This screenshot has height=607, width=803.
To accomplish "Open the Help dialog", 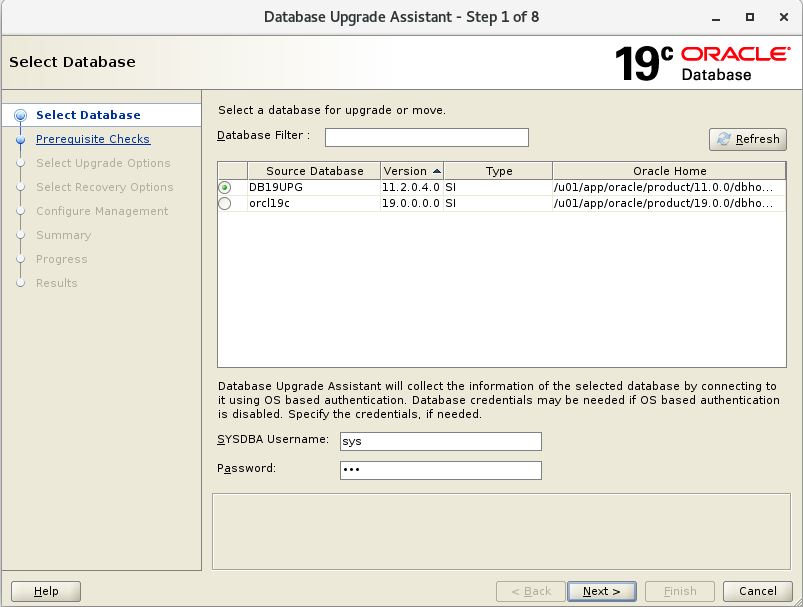I will pyautogui.click(x=46, y=591).
